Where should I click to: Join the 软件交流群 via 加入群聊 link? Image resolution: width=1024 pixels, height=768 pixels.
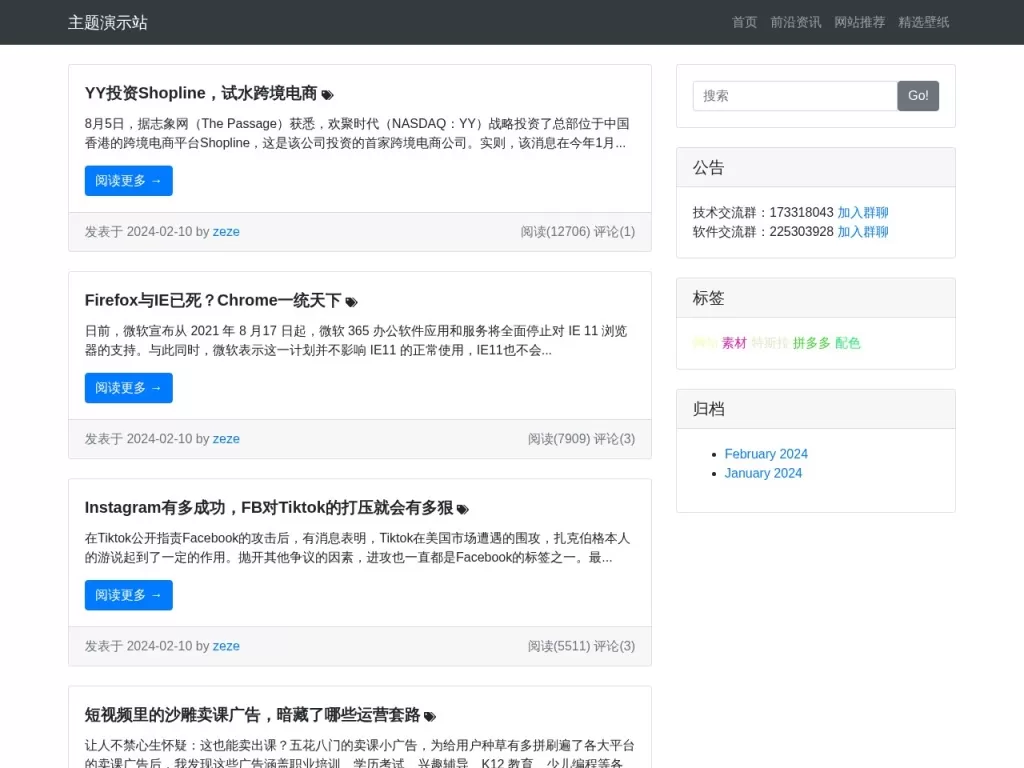[863, 232]
